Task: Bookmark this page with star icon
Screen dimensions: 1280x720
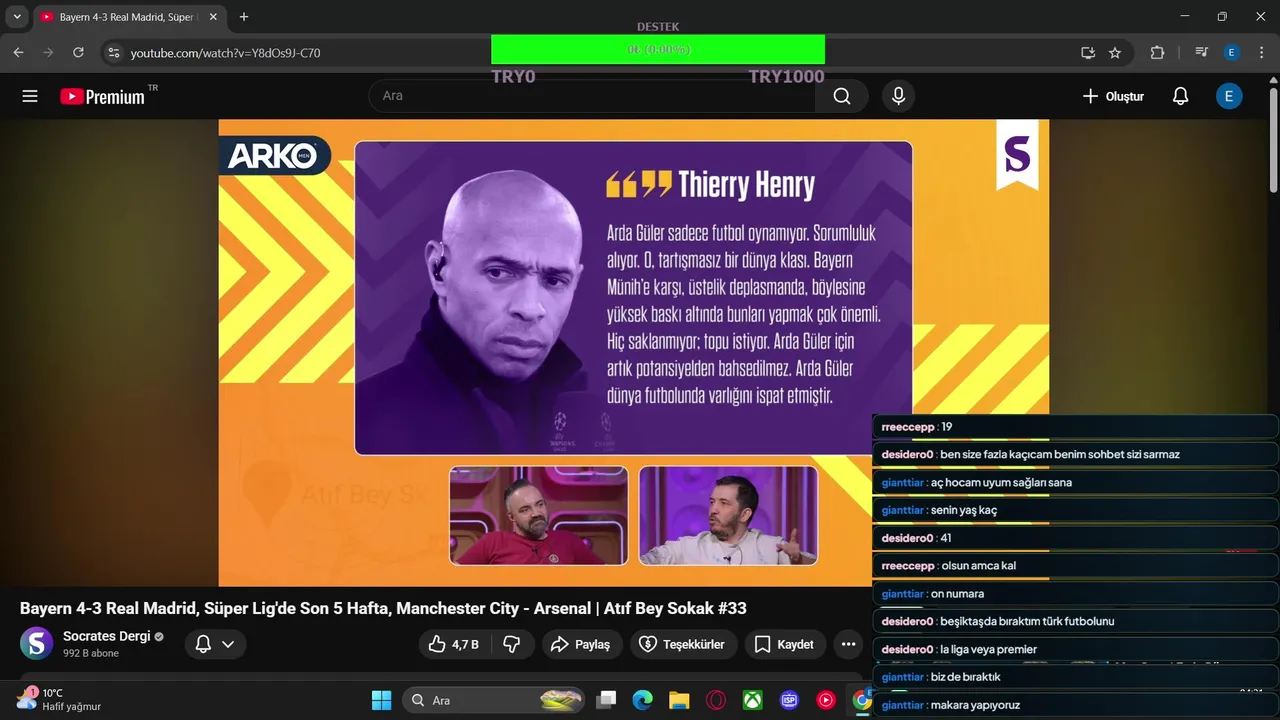Action: click(x=1115, y=52)
